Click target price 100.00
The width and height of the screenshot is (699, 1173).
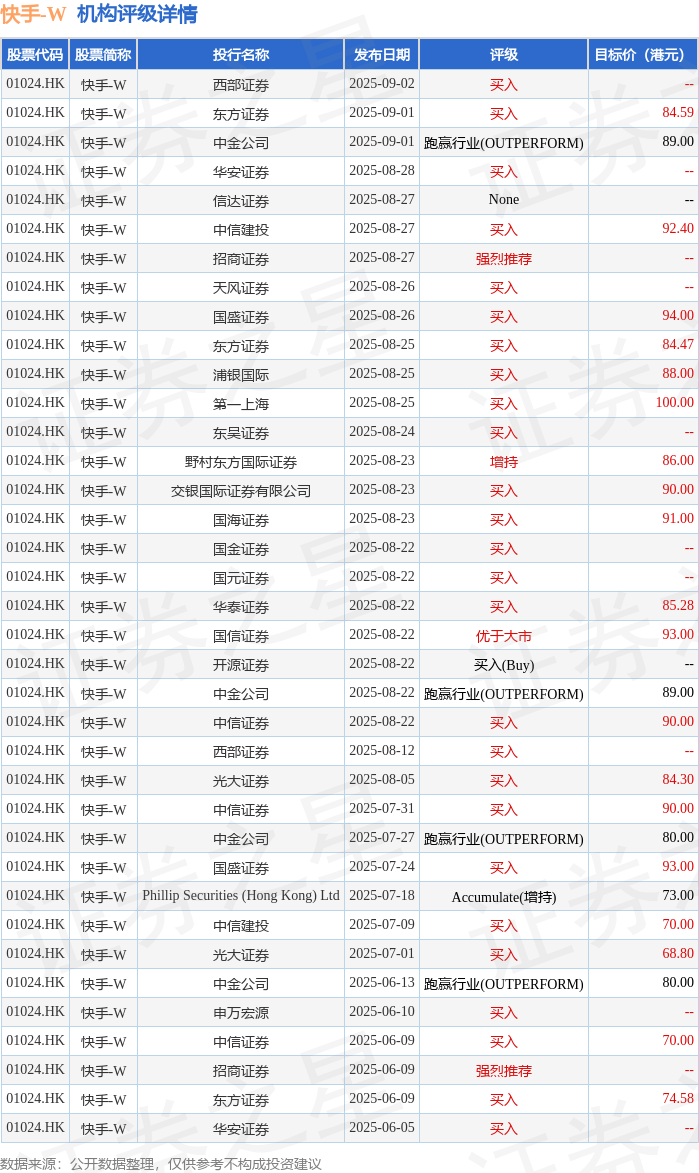[675, 402]
